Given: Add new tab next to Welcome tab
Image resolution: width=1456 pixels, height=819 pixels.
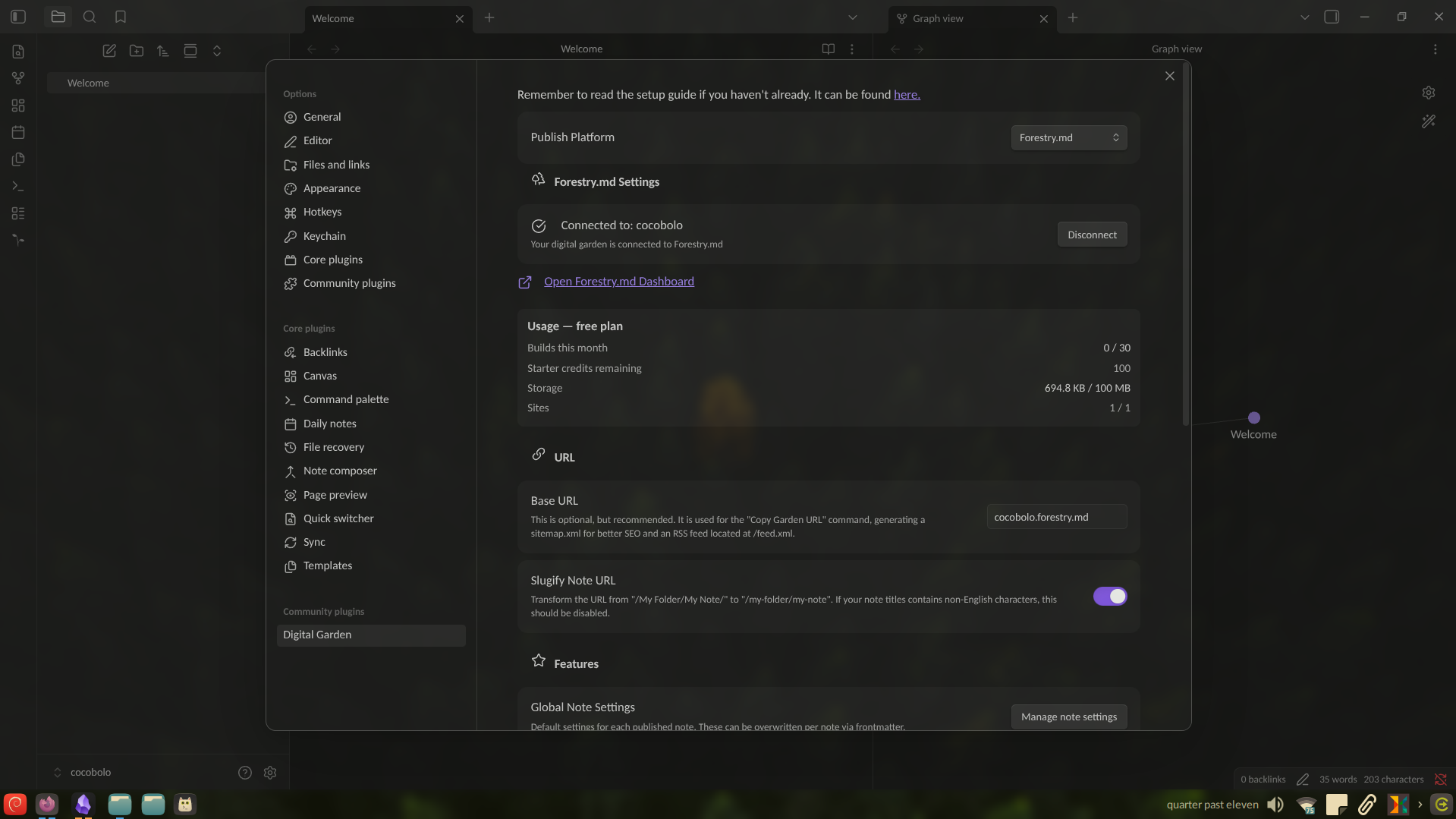Looking at the screenshot, I should [x=489, y=17].
